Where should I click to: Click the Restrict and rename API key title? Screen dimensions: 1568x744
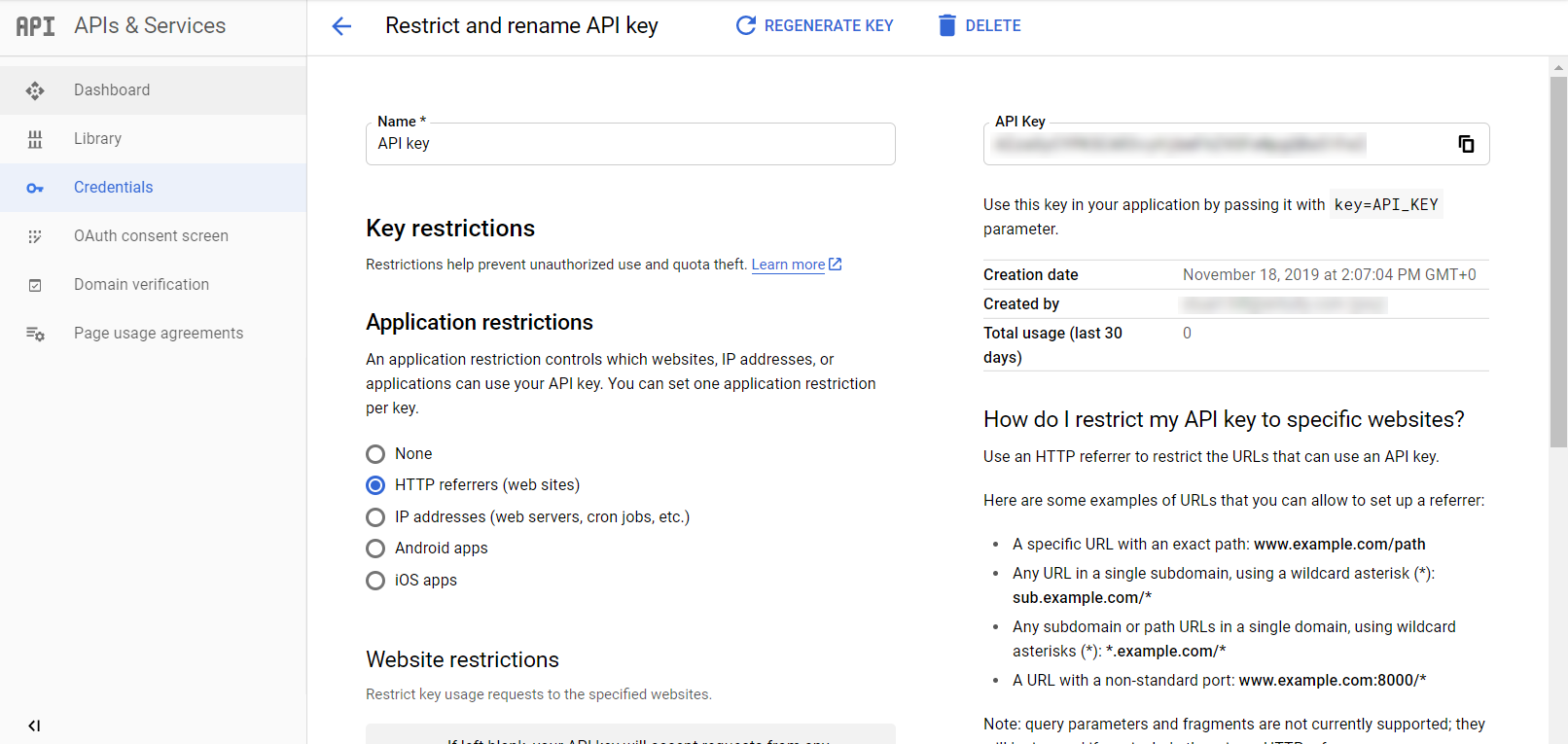[521, 26]
